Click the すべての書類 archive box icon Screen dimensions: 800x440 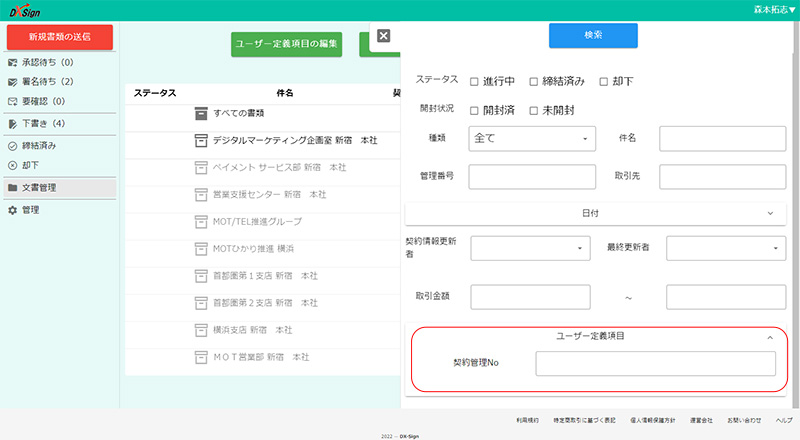click(x=201, y=113)
